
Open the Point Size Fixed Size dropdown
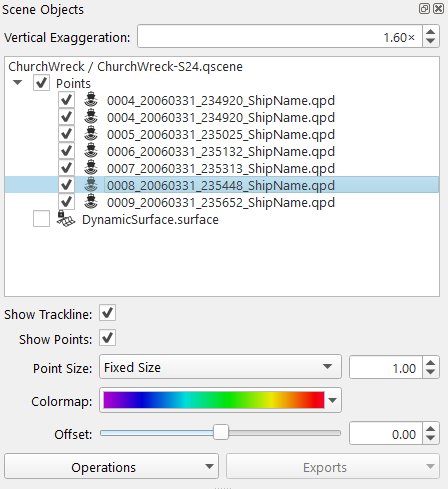point(220,367)
